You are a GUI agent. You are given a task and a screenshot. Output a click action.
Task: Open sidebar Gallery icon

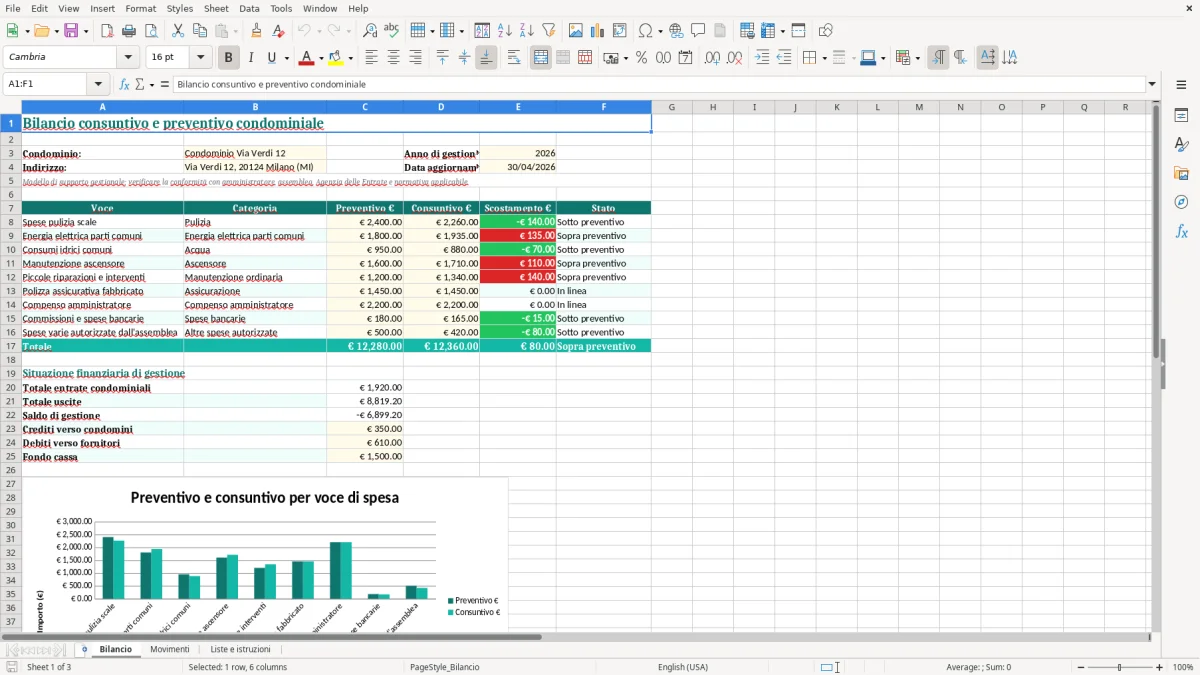coord(1181,173)
